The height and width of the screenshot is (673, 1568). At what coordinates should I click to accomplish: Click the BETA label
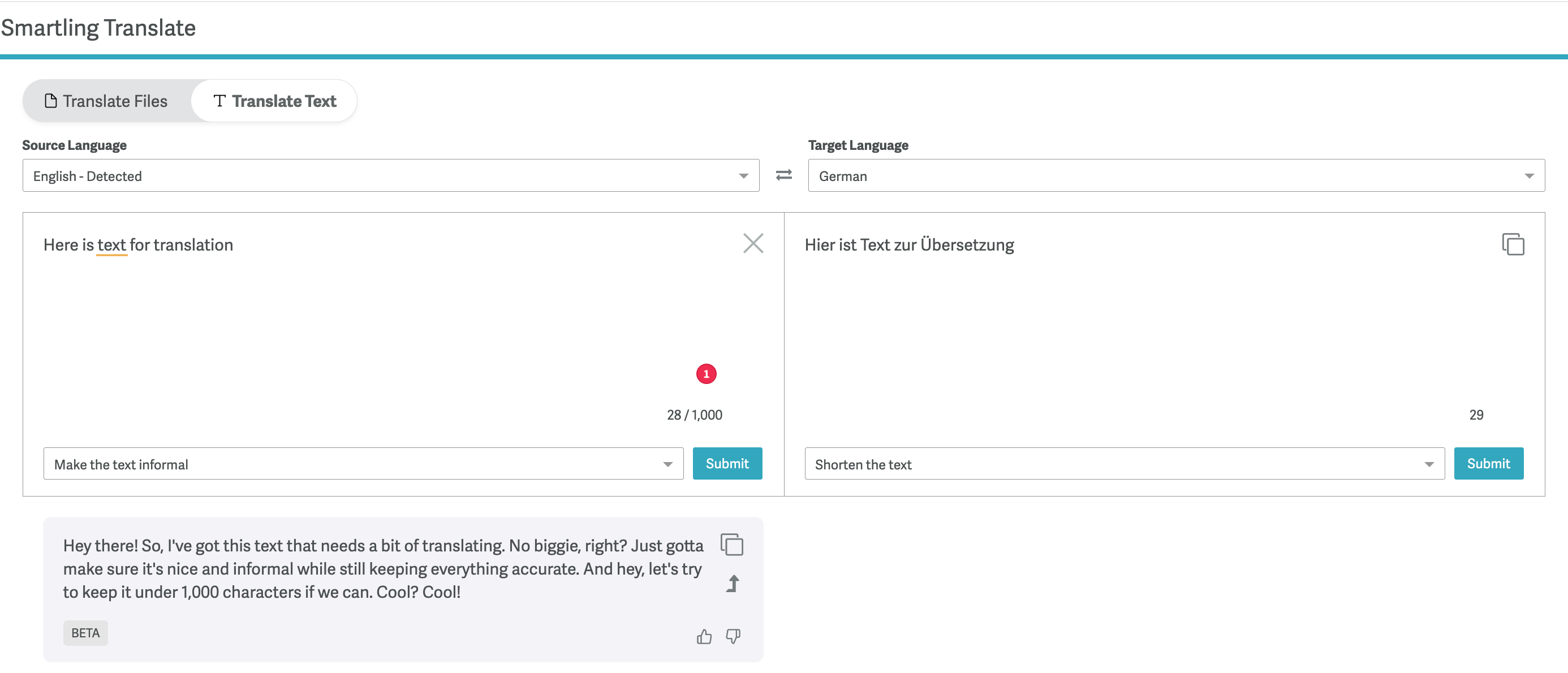[x=85, y=633]
